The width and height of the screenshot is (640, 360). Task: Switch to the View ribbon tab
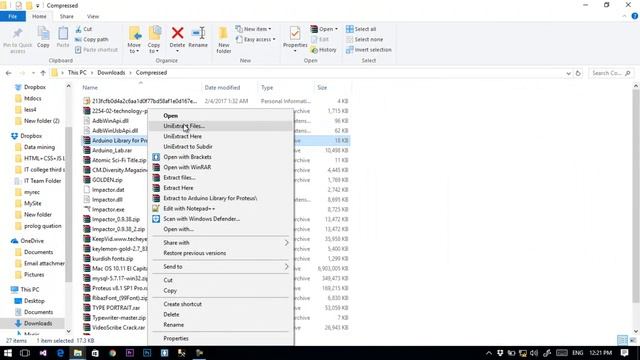(x=93, y=16)
